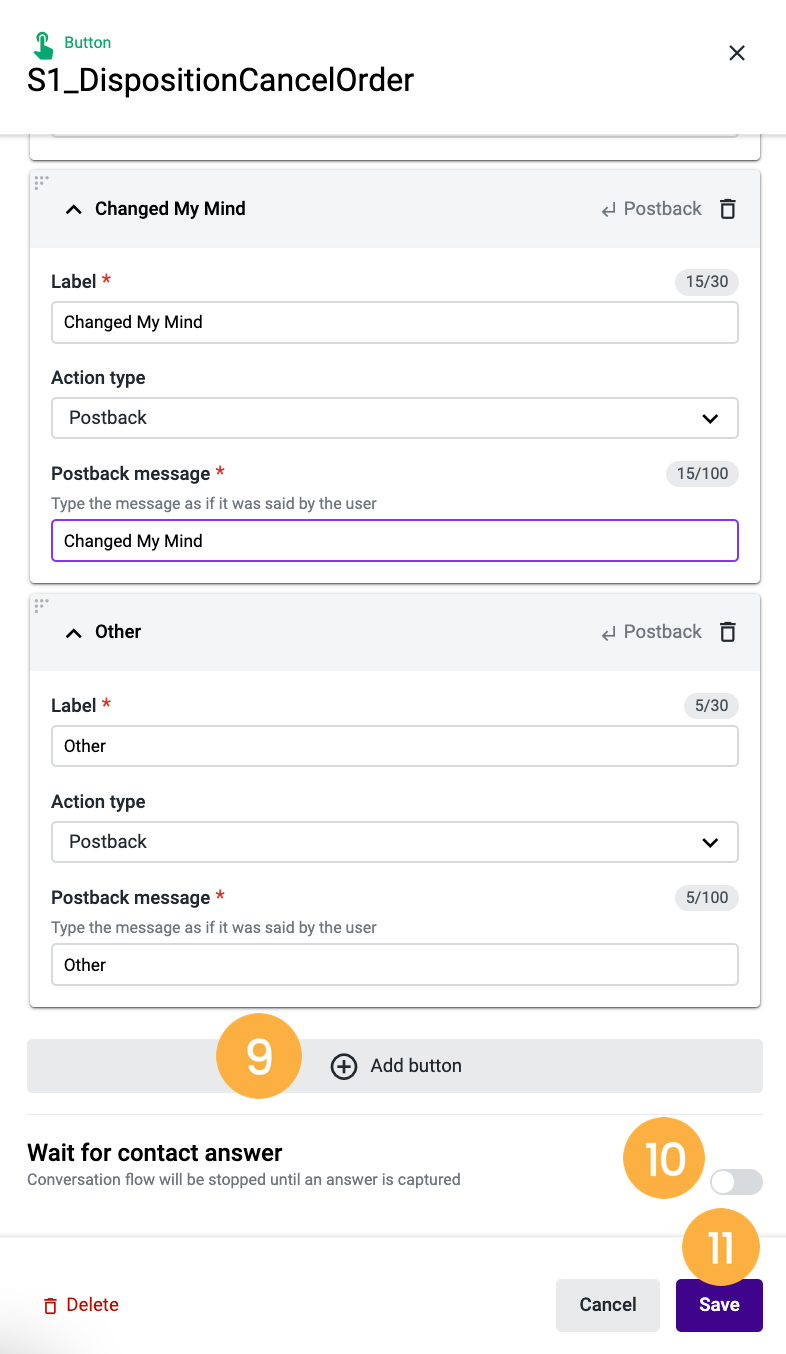Click the Postback arrow icon in Other header
The image size is (786, 1354).
tap(608, 633)
